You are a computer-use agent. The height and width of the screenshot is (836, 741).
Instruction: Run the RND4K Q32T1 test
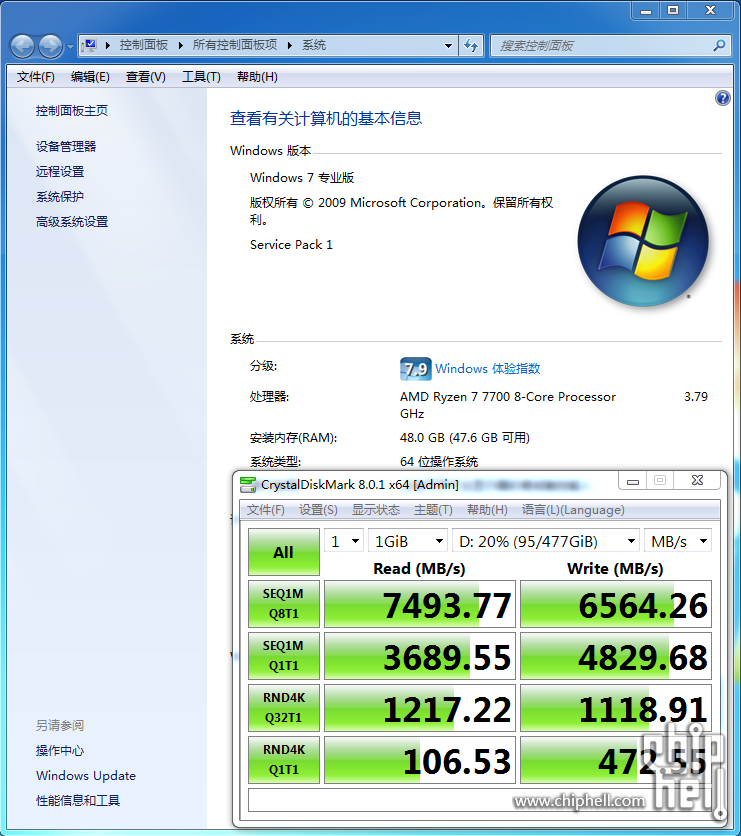click(x=284, y=708)
